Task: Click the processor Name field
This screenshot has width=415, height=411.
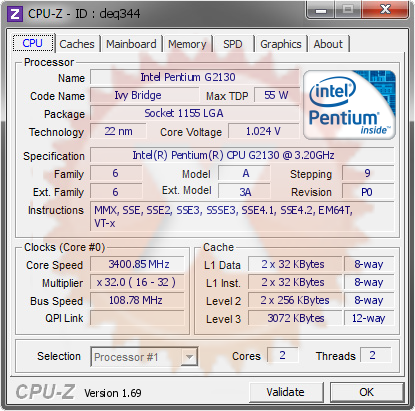Action: click(195, 77)
